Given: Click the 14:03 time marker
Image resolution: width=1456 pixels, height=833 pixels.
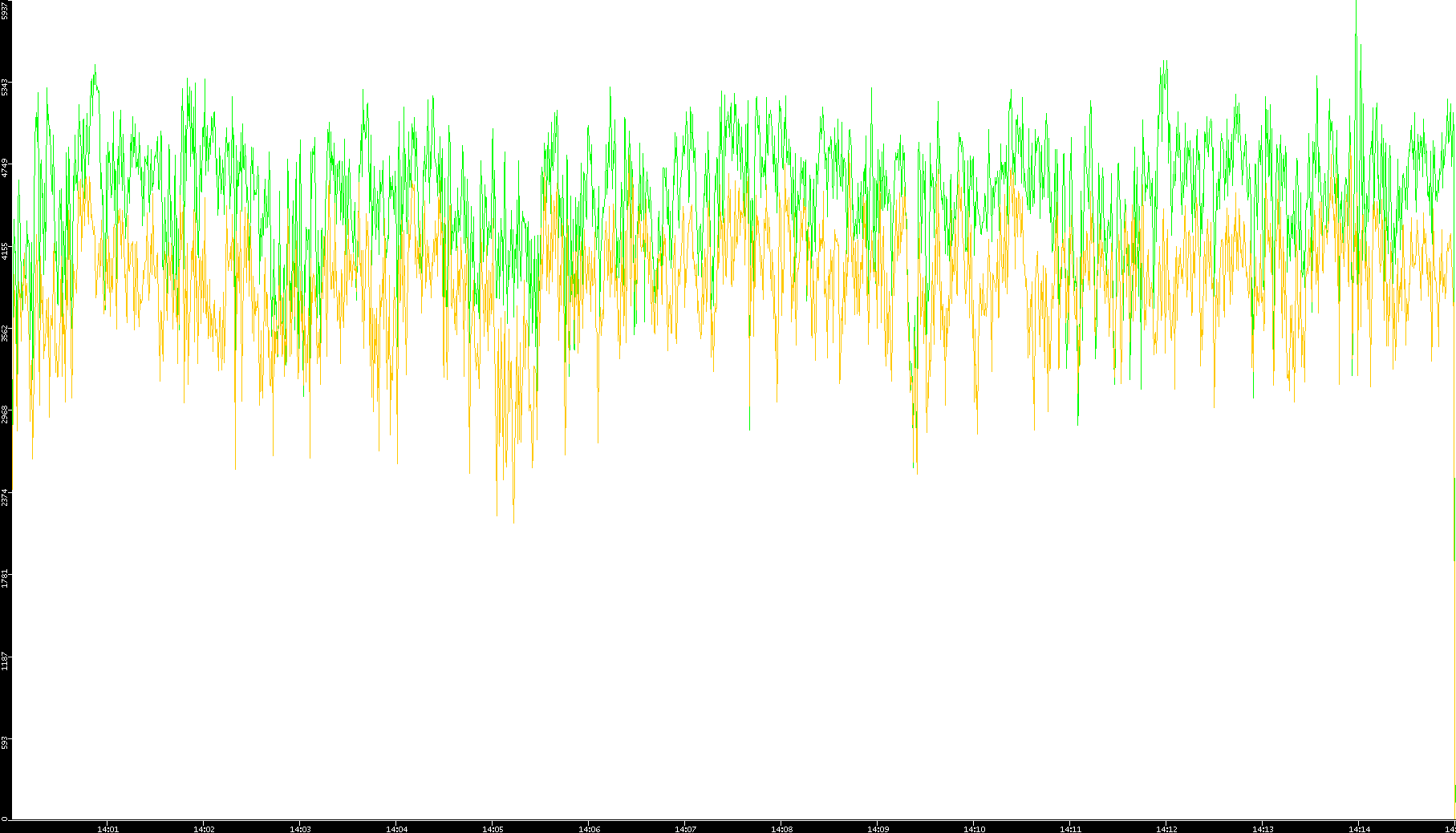Looking at the screenshot, I should click(x=300, y=828).
